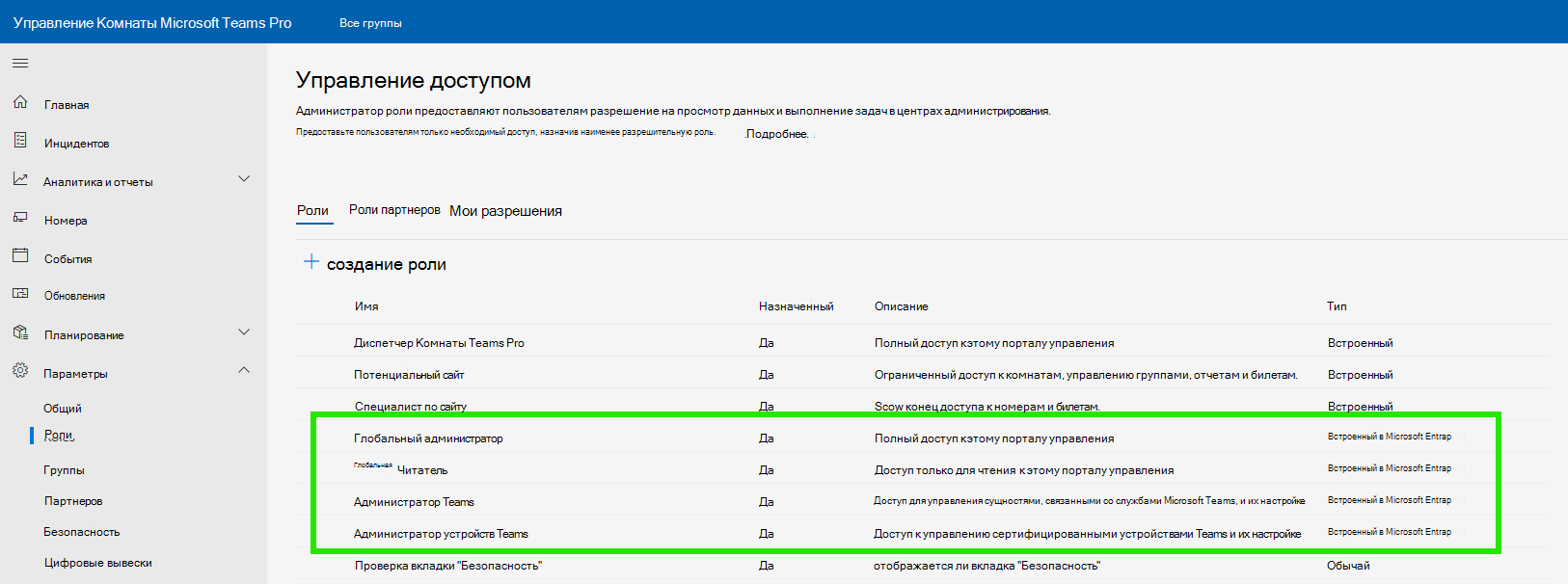This screenshot has width=1568, height=584.
Task: Sort by the Имя column header
Action: (366, 306)
